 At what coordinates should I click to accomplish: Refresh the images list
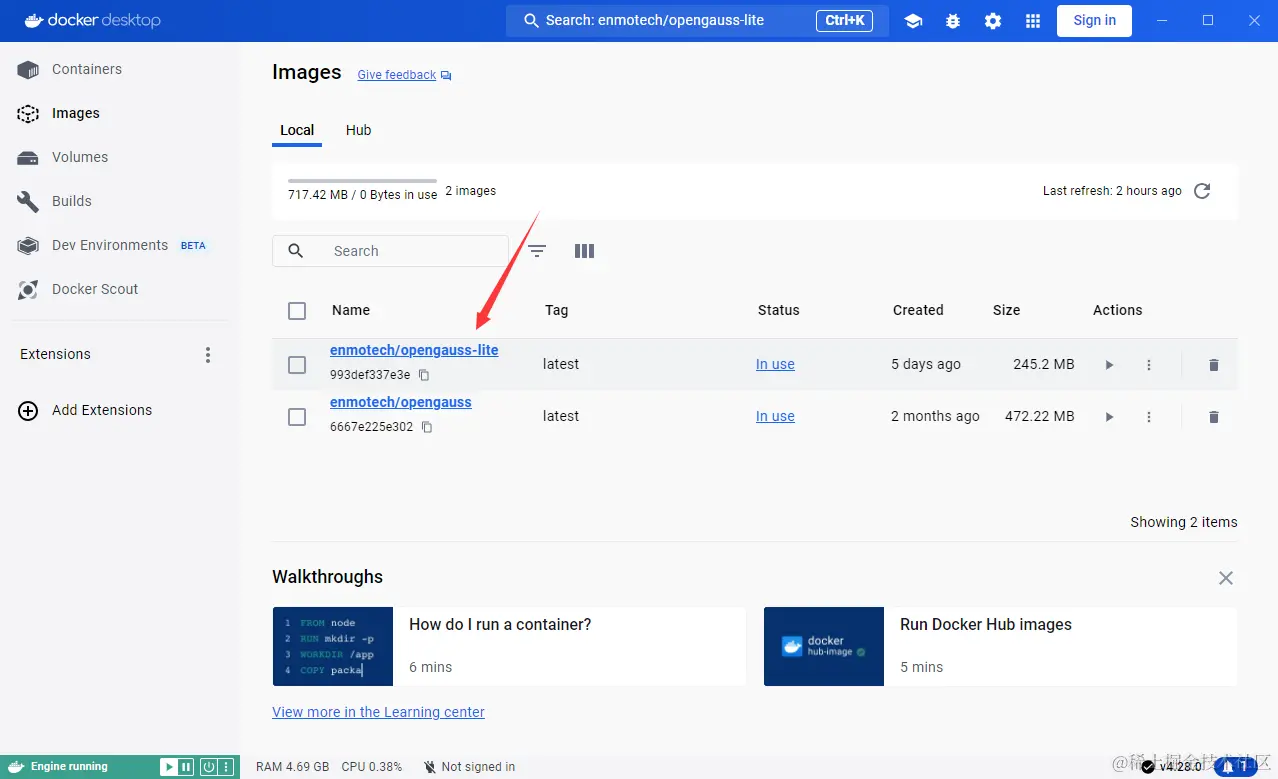(x=1202, y=191)
